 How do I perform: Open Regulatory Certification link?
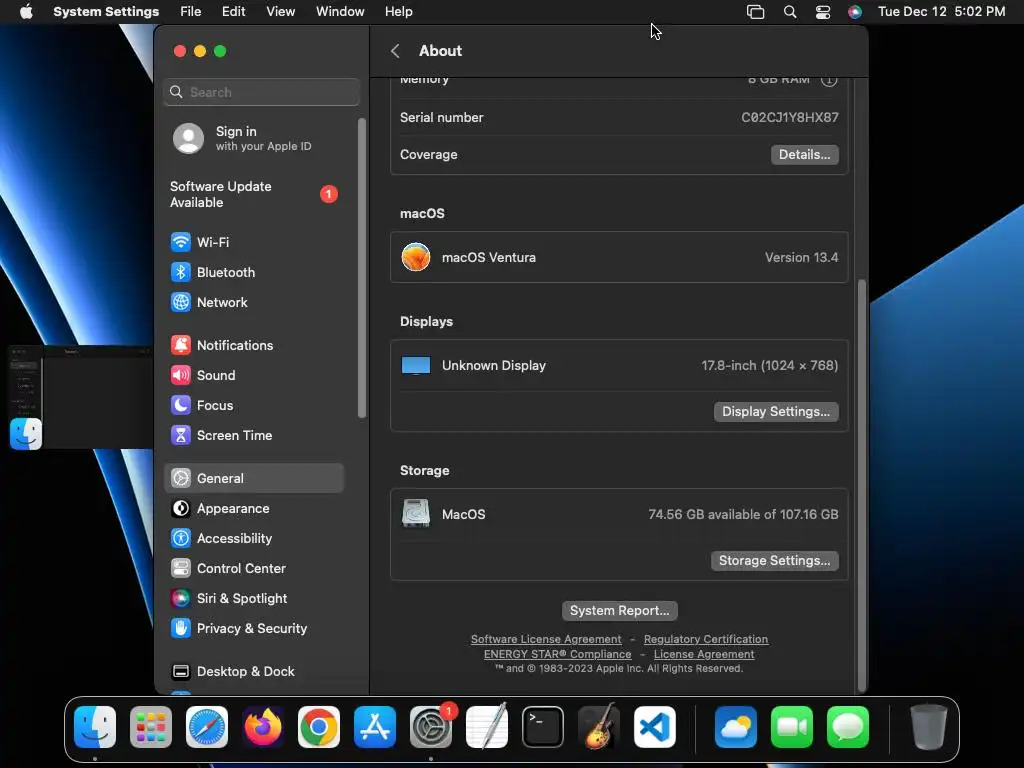706,639
